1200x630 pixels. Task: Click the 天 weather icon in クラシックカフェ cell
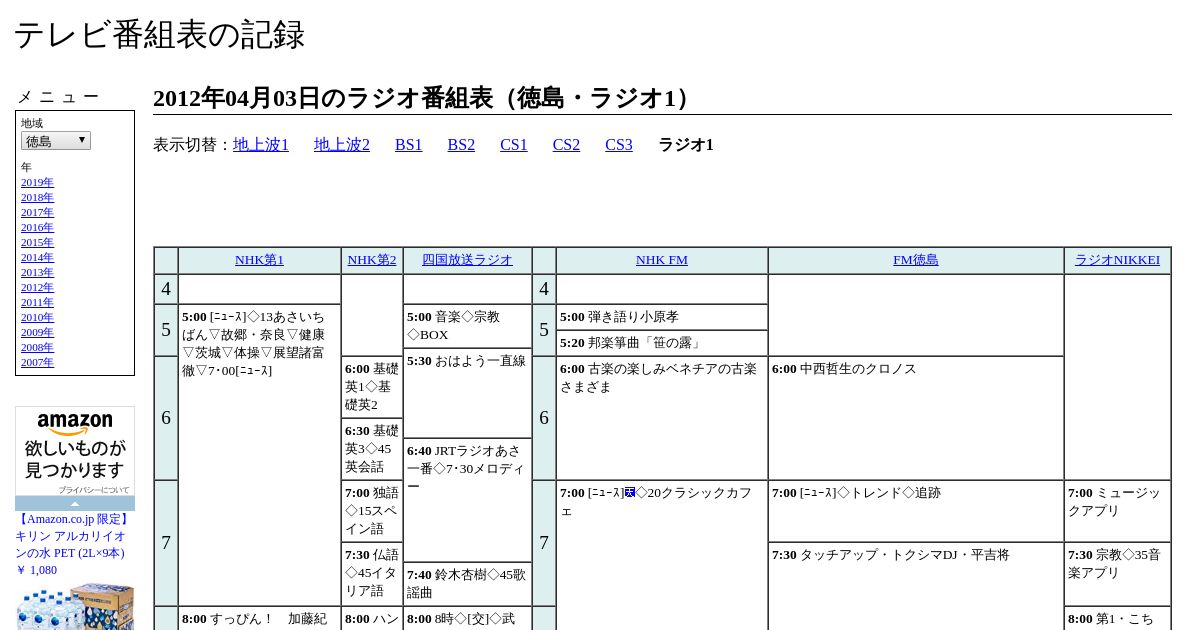click(x=630, y=492)
